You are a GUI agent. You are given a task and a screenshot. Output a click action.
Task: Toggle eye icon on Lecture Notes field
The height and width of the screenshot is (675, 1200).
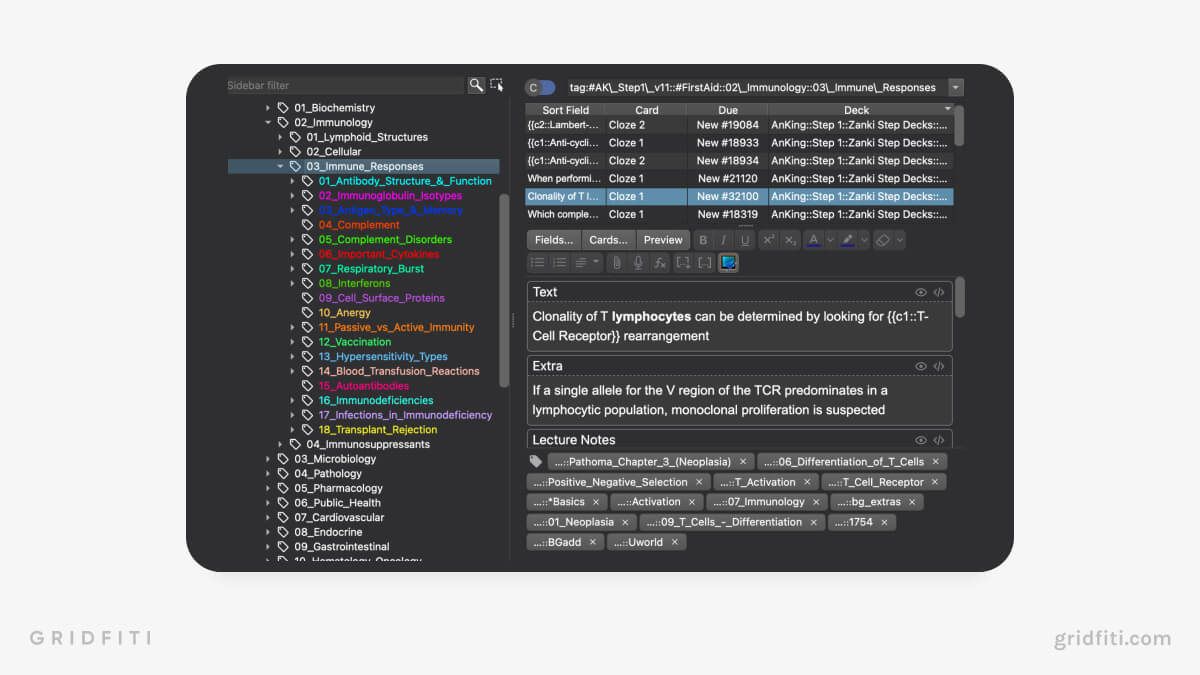point(921,440)
